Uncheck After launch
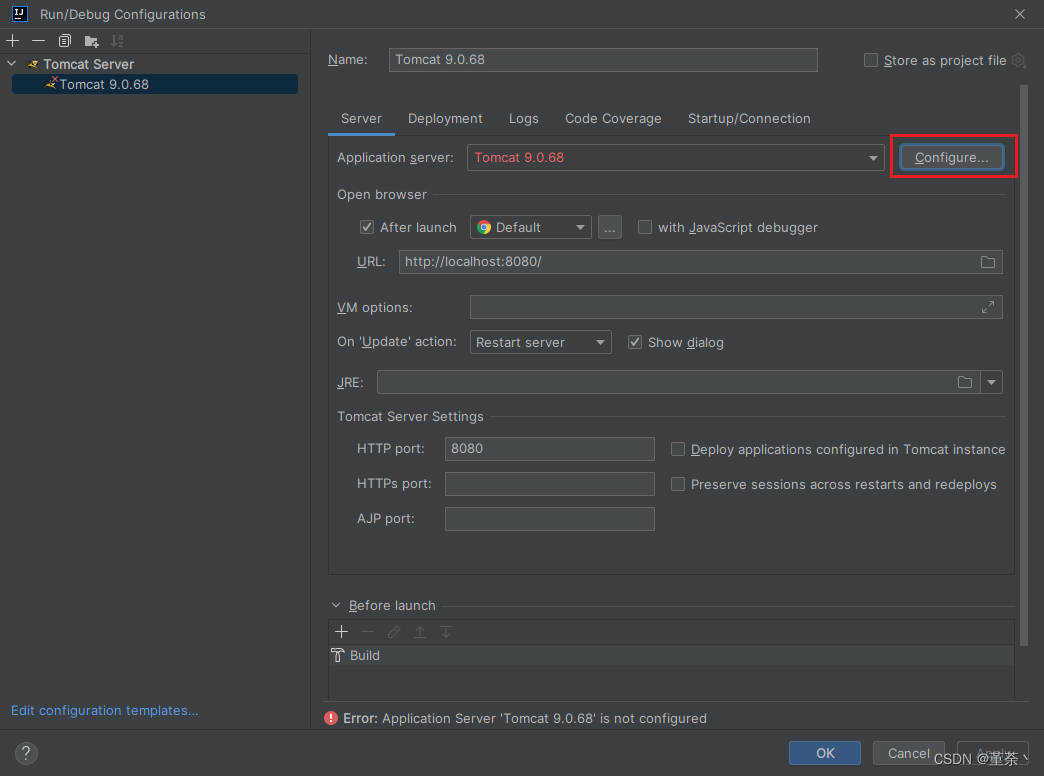 click(x=366, y=227)
